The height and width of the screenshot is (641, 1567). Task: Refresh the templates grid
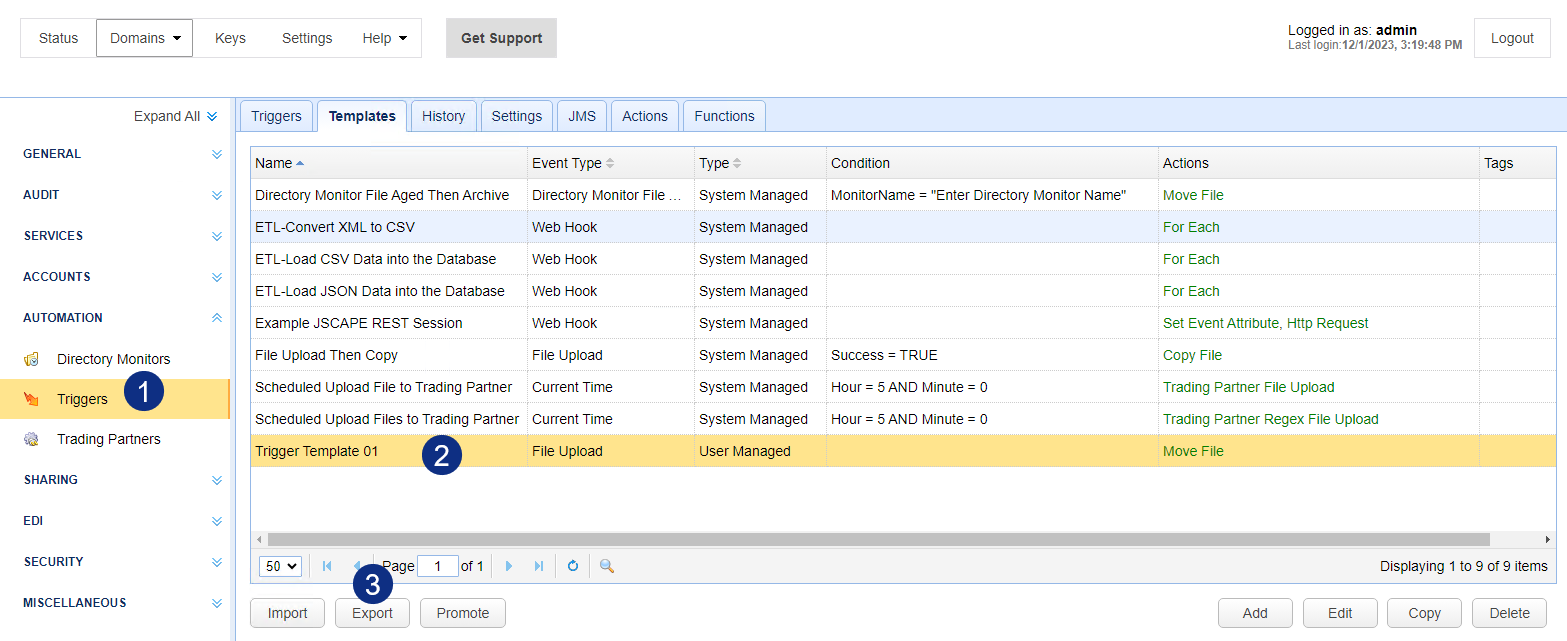pyautogui.click(x=573, y=566)
